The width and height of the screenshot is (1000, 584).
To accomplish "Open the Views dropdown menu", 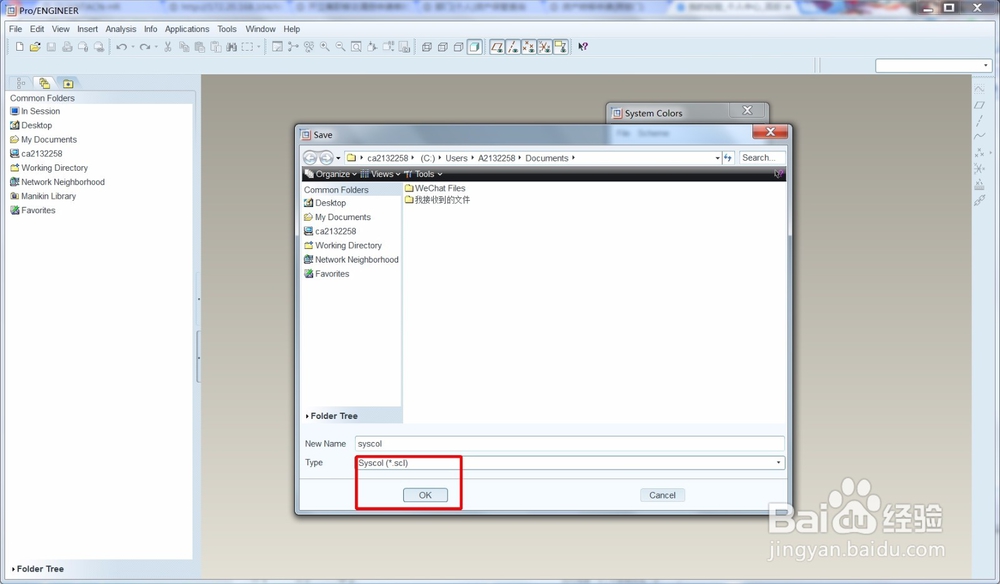I will click(x=380, y=174).
